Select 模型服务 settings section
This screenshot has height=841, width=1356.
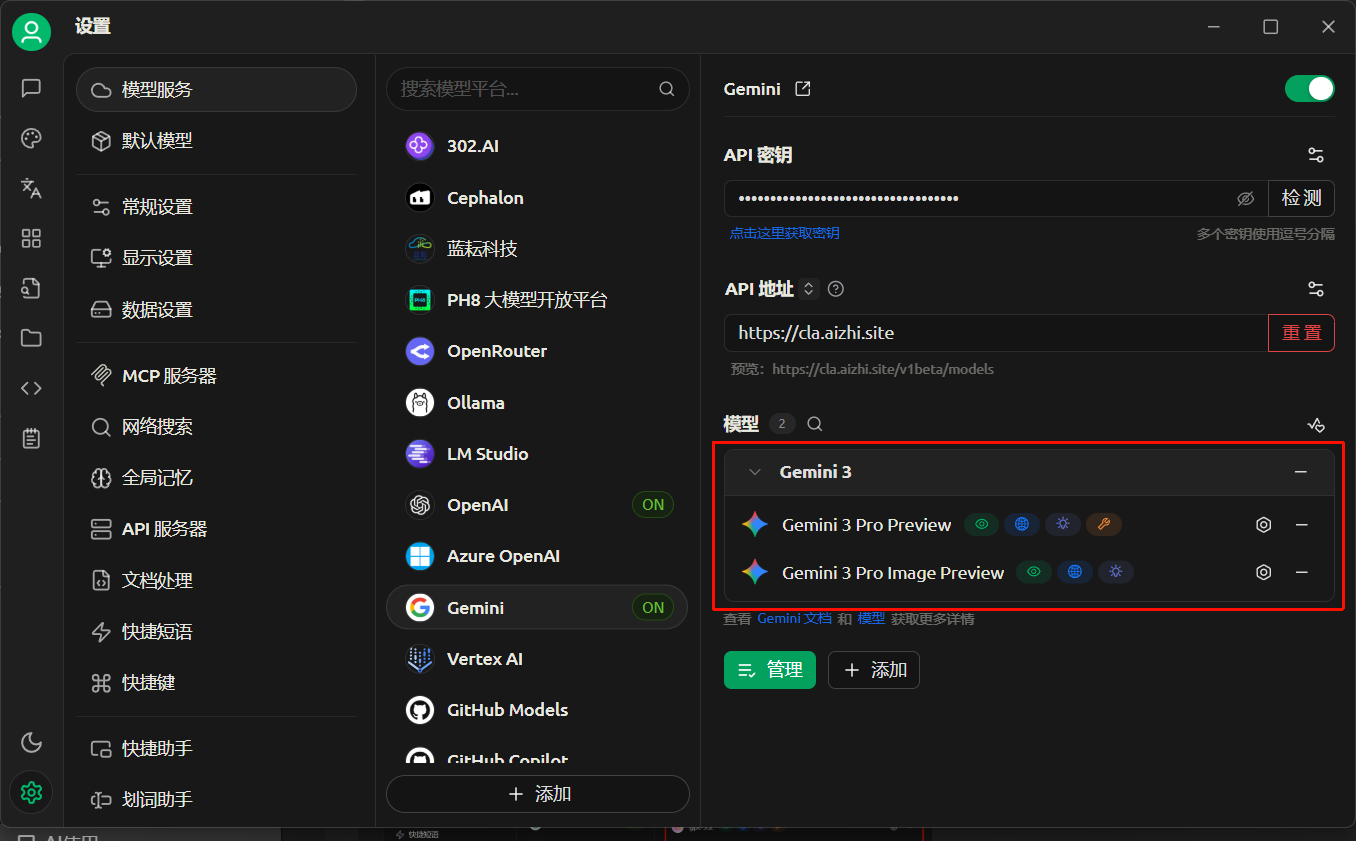[x=216, y=90]
